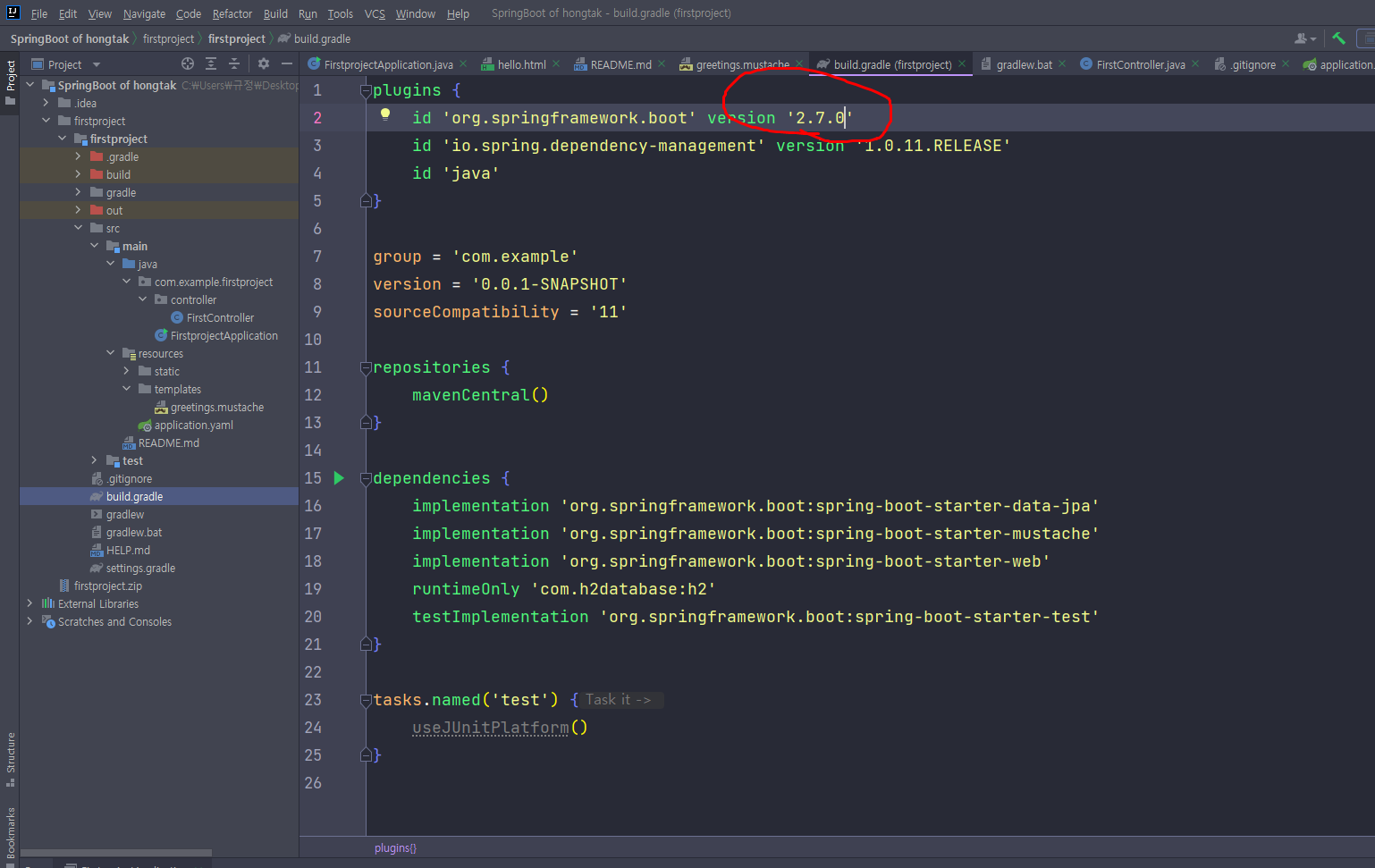Close the README.md tab
The image size is (1375, 868).
[662, 63]
